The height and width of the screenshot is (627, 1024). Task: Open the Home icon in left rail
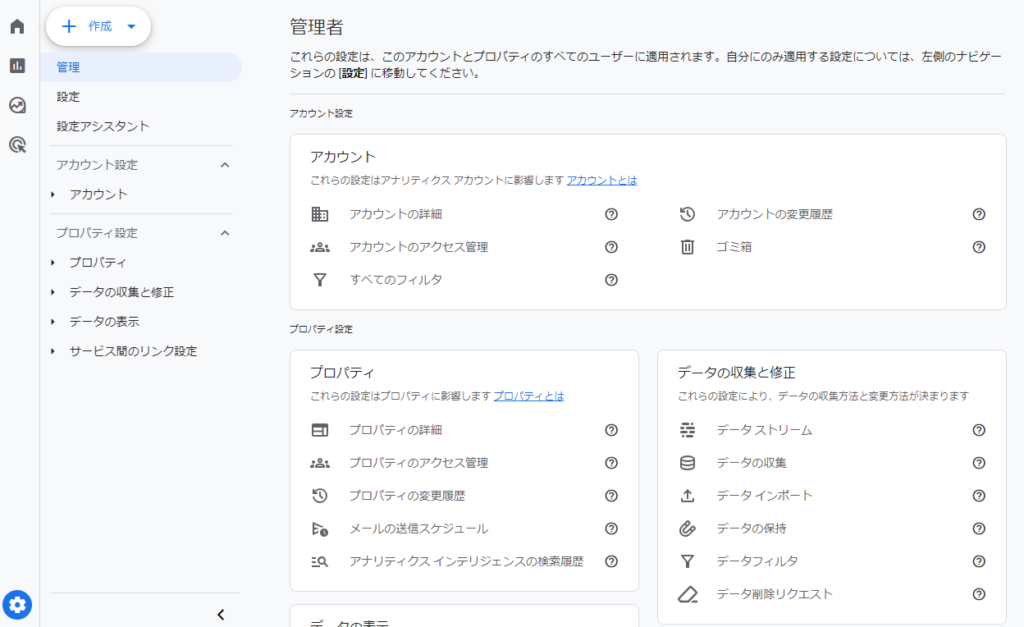pyautogui.click(x=17, y=27)
